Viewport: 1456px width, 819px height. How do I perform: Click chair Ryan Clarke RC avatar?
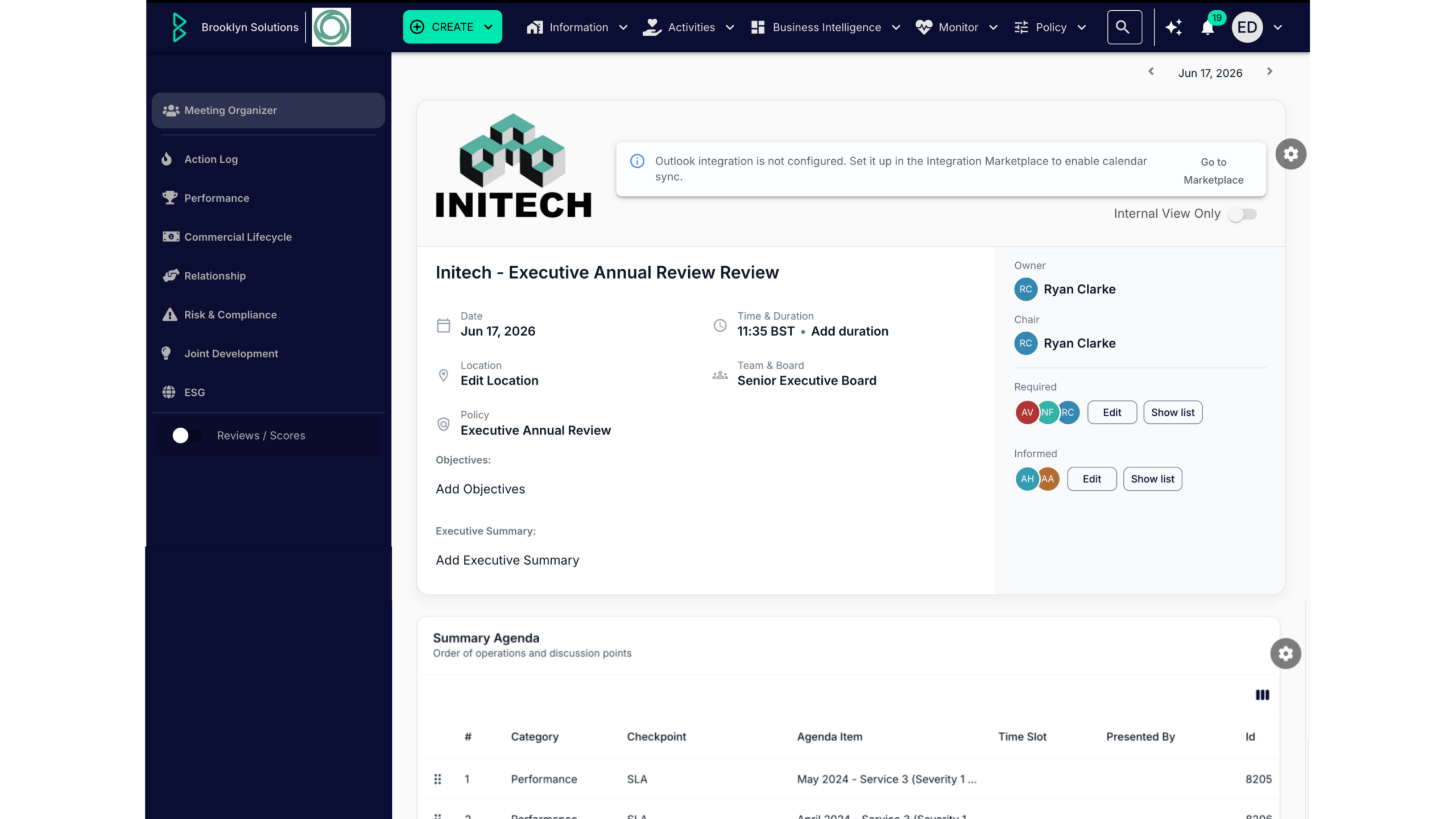[x=1025, y=344]
